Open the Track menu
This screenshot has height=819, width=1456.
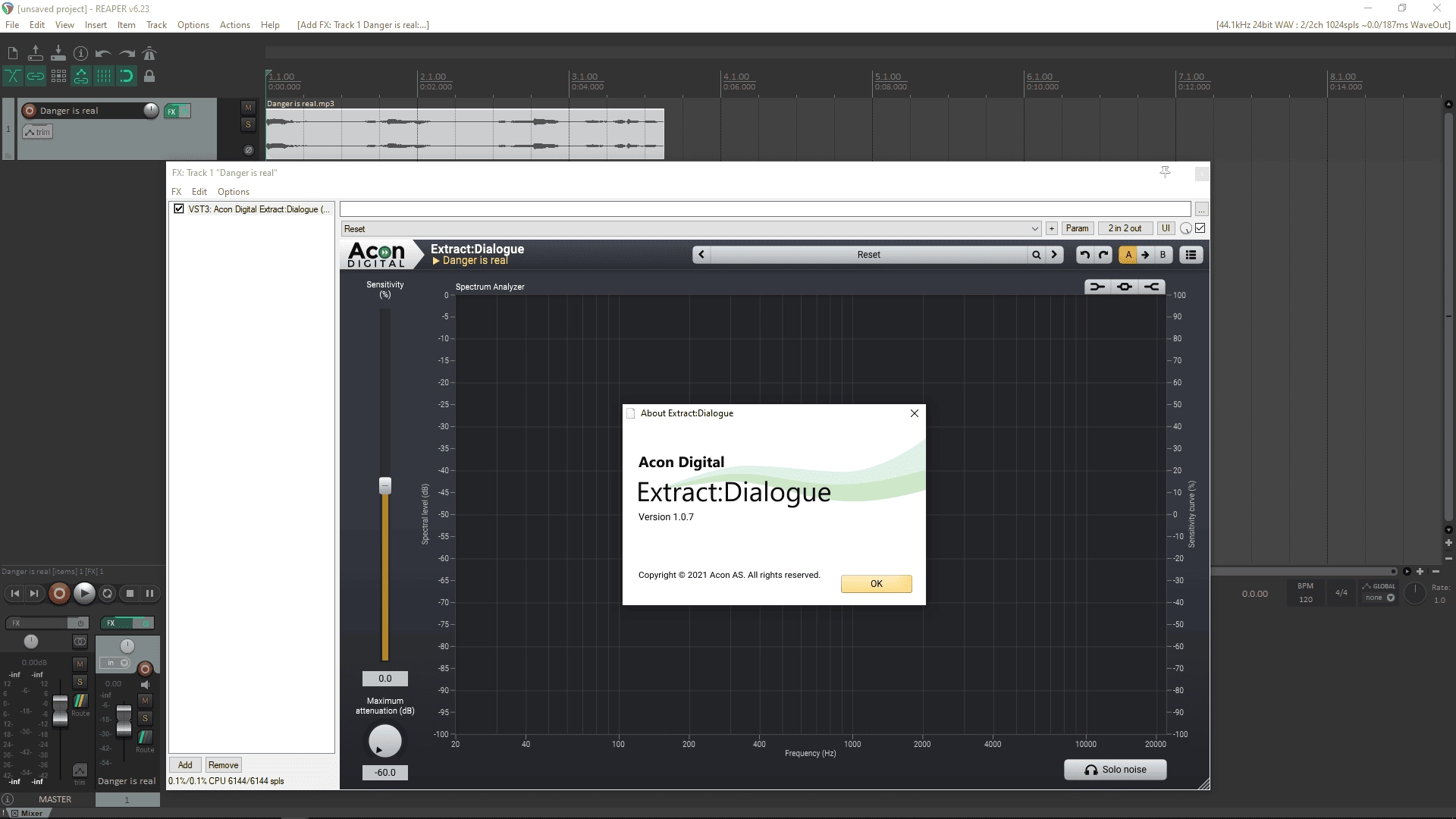[156, 25]
